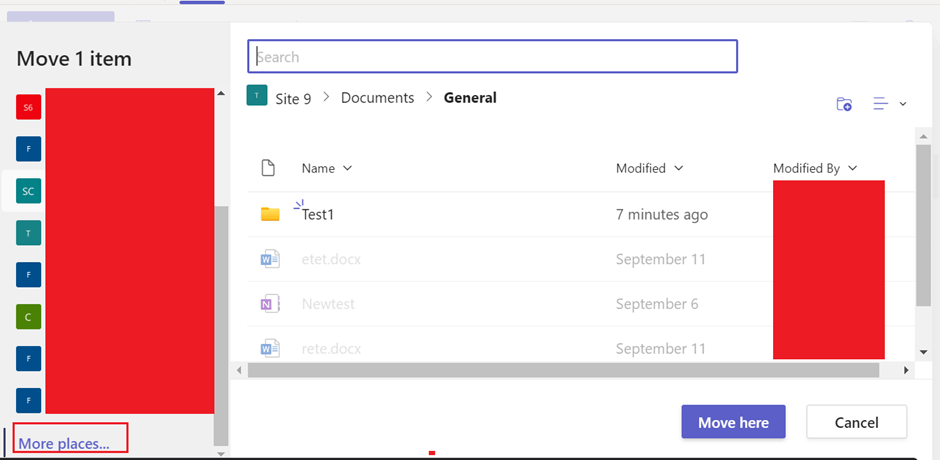Click the file list left scroll arrow
This screenshot has width=940, height=460.
[x=239, y=371]
